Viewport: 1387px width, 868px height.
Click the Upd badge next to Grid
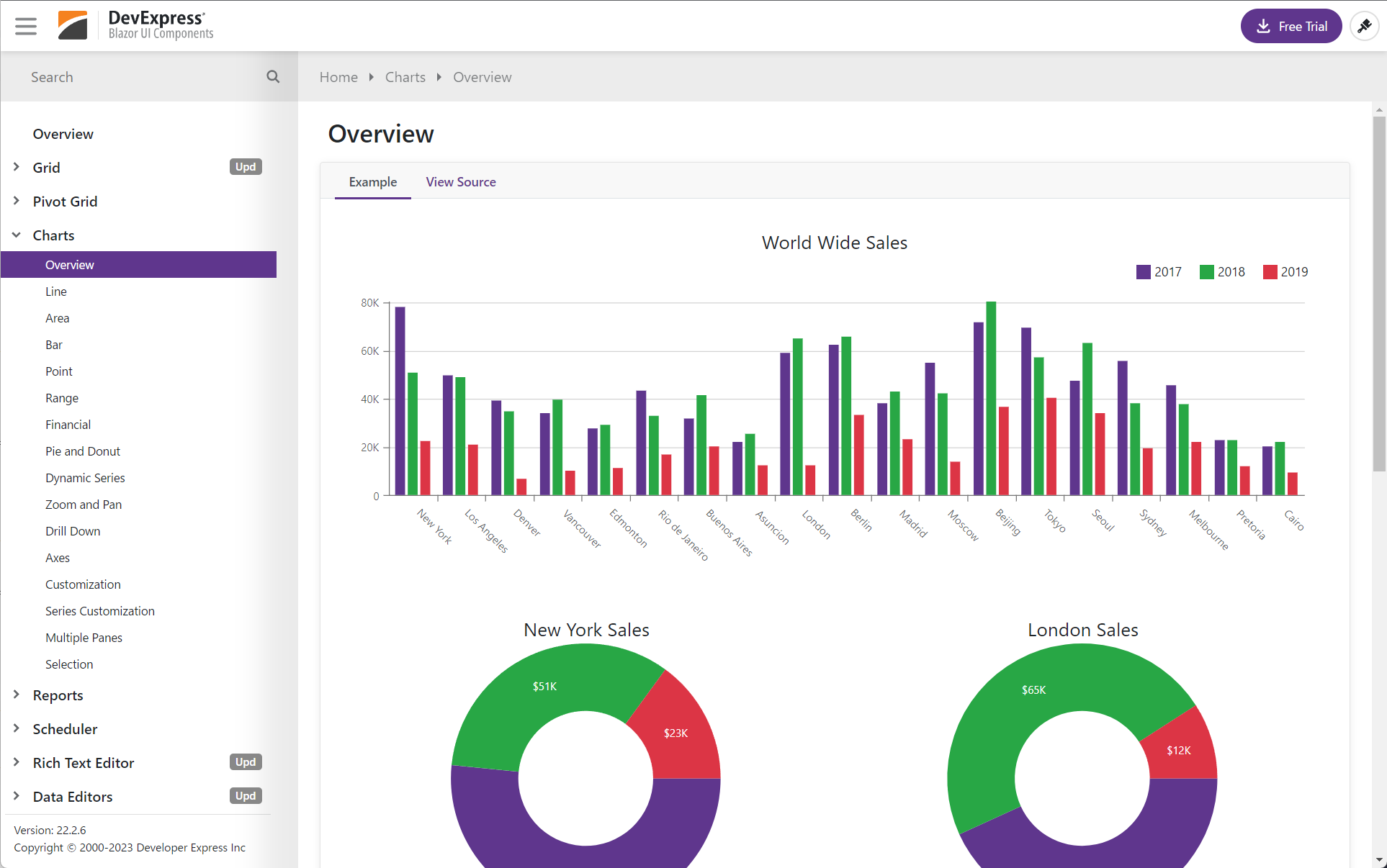coord(246,167)
